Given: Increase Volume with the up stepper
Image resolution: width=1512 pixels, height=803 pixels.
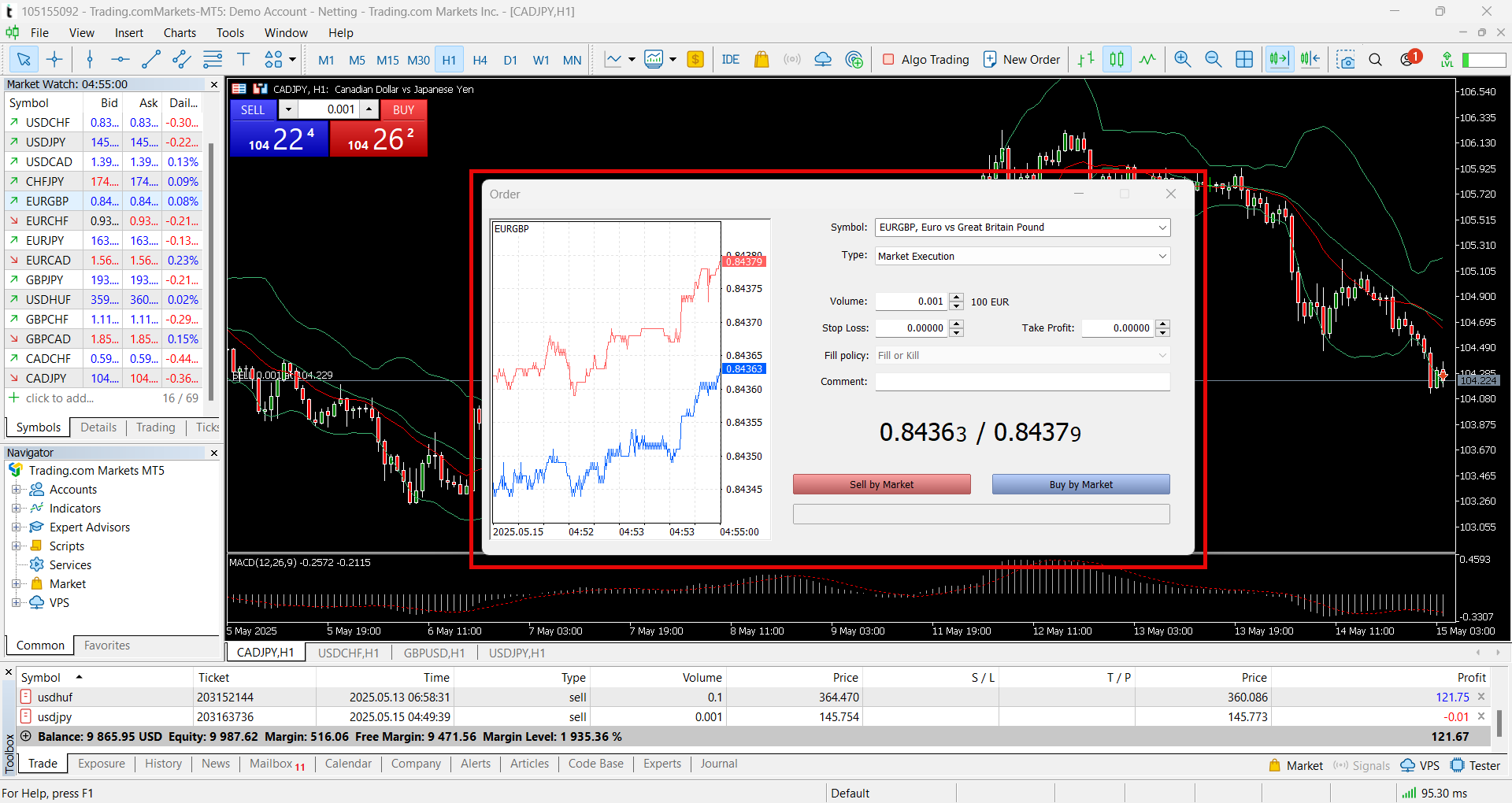Looking at the screenshot, I should click(956, 297).
